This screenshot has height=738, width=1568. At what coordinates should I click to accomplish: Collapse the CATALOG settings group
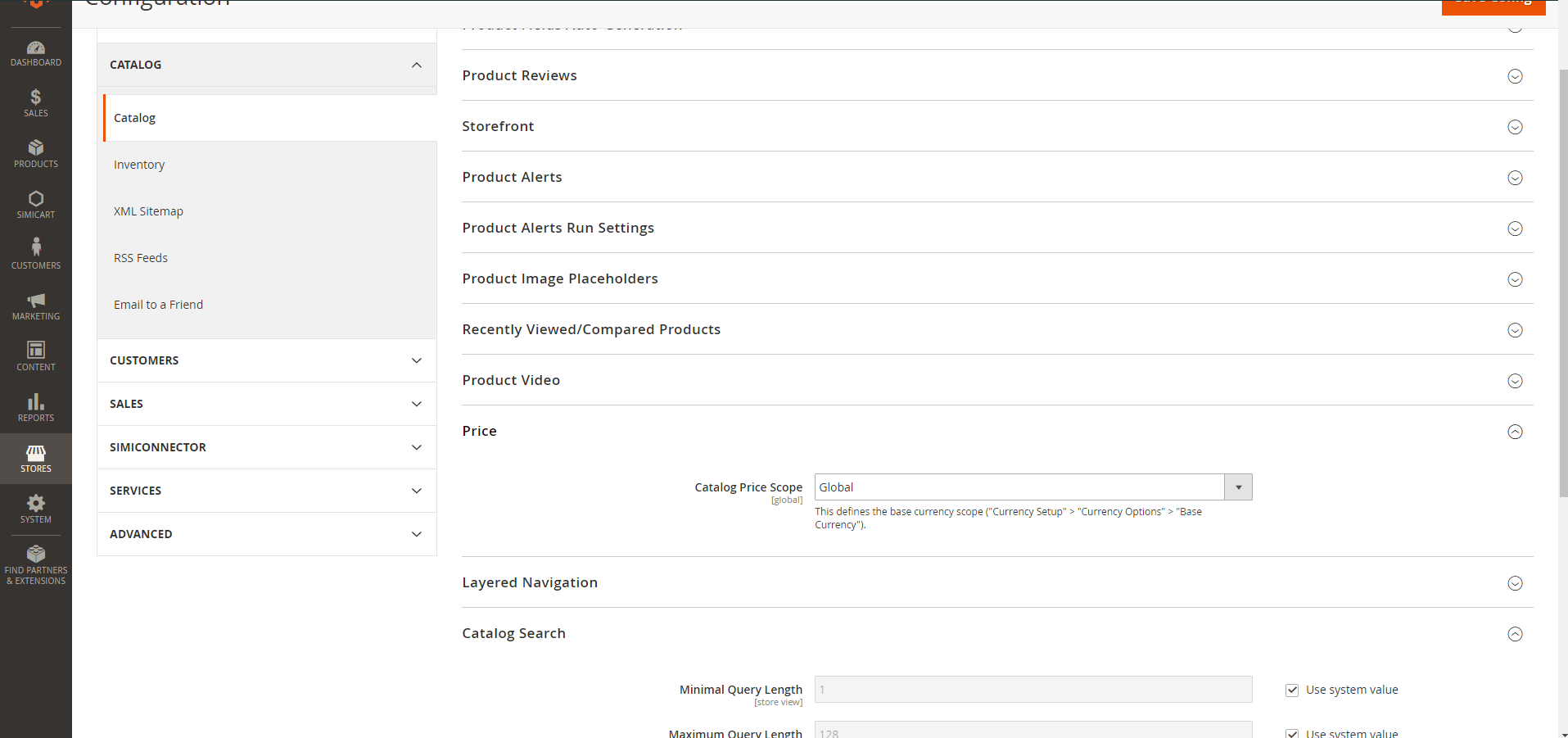click(267, 65)
